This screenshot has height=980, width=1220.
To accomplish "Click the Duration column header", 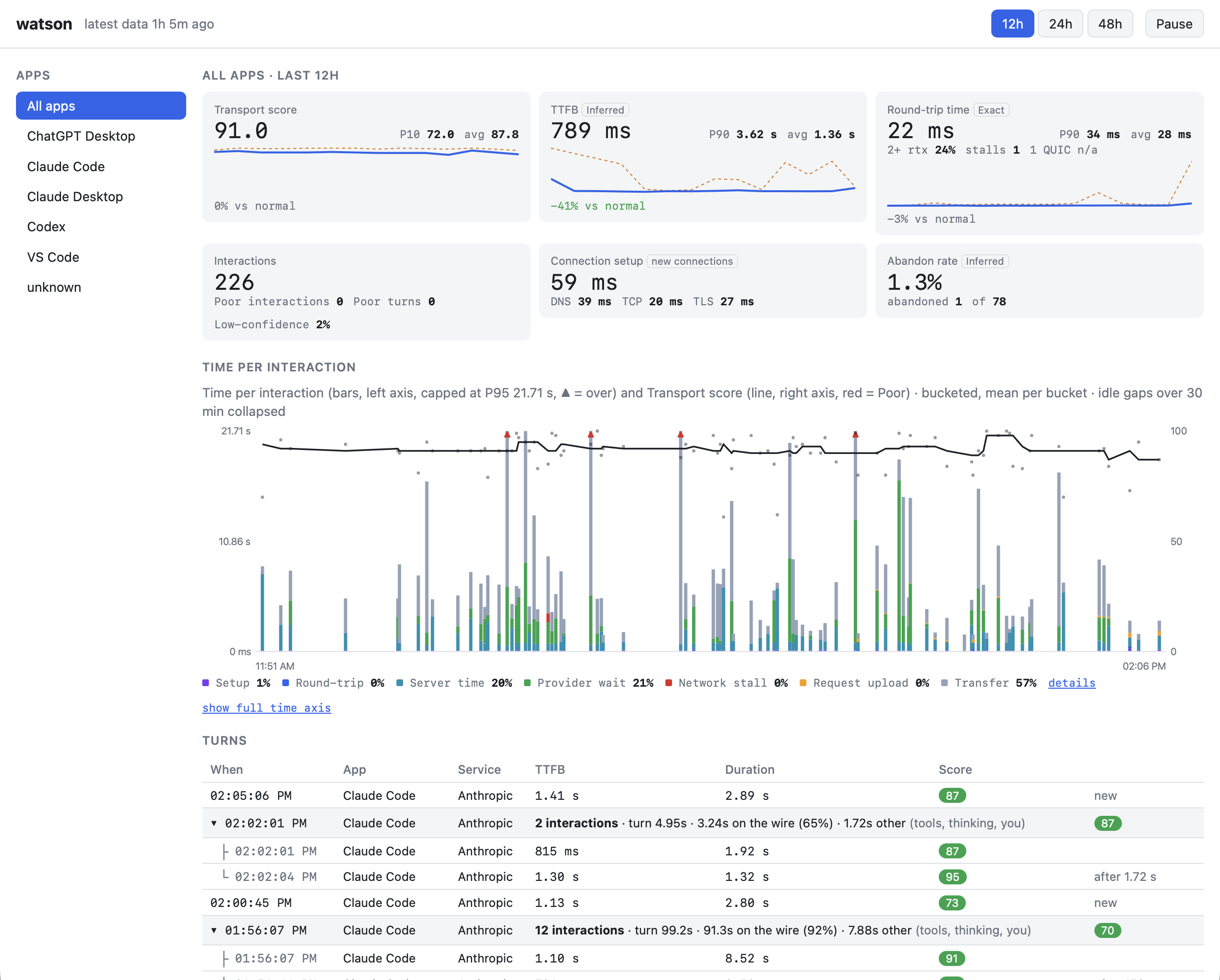I will (749, 769).
